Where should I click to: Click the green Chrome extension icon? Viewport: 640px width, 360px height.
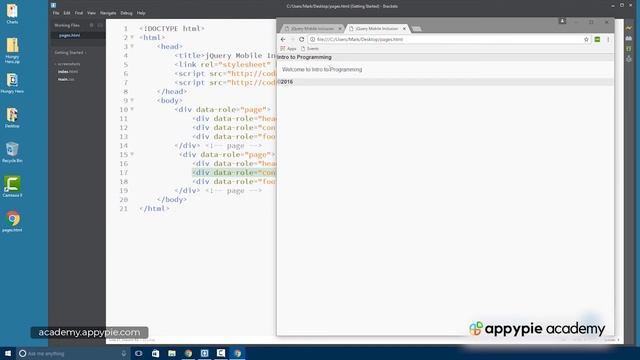coord(597,40)
